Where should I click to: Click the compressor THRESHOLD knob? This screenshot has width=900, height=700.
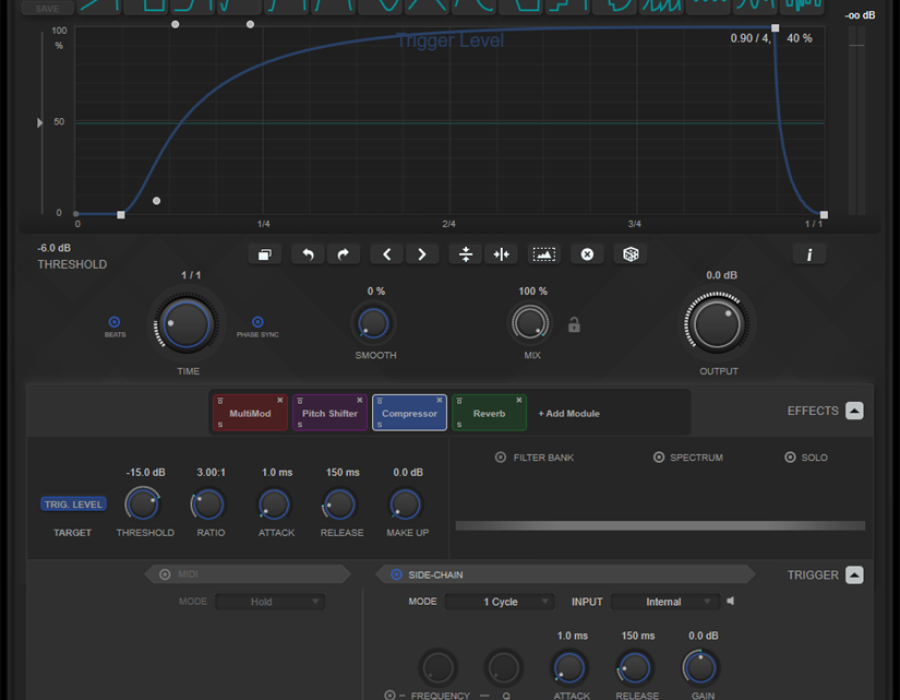point(142,505)
